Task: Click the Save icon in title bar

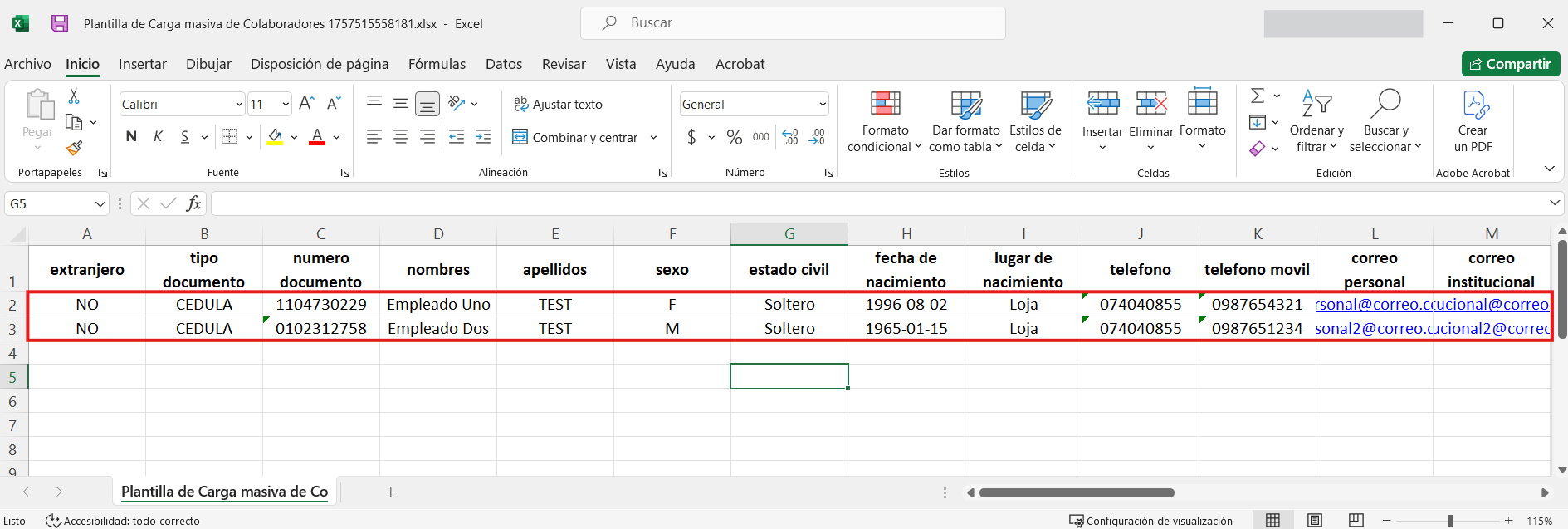Action: [x=60, y=23]
